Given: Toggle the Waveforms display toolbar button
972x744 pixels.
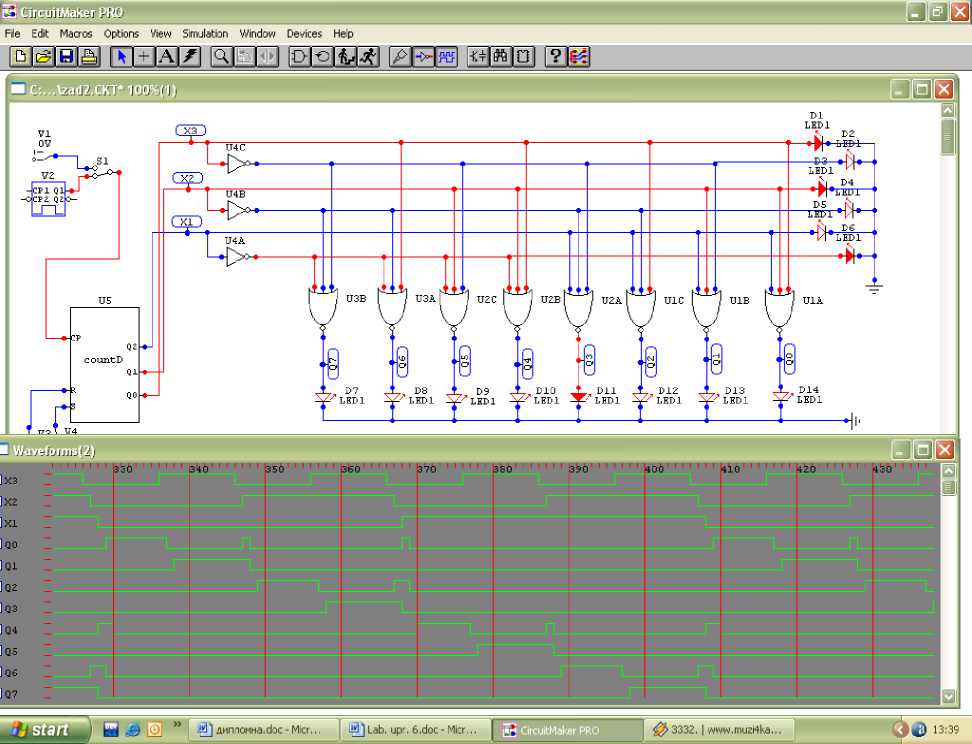Looking at the screenshot, I should pos(447,57).
